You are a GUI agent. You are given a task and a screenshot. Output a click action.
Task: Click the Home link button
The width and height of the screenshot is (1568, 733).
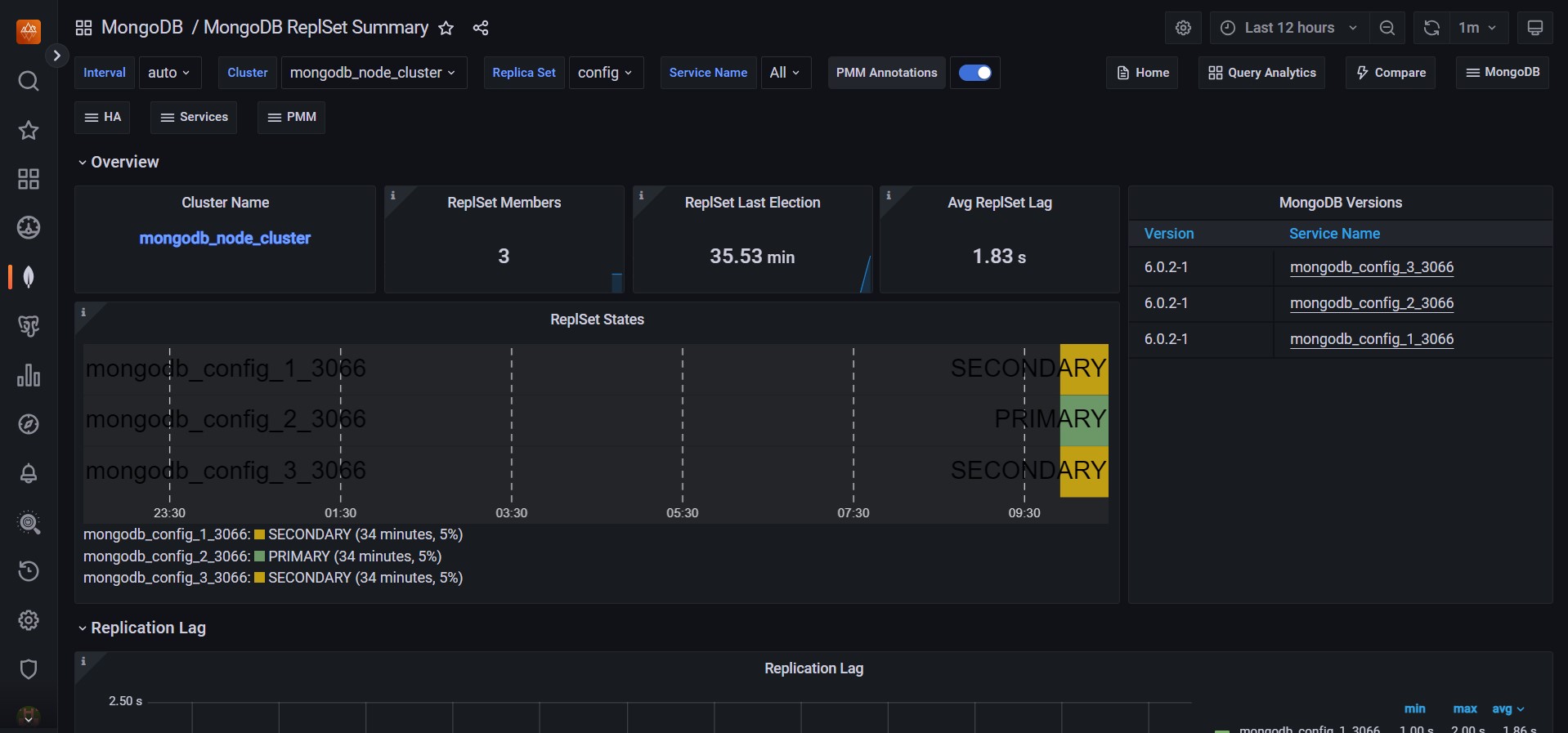coord(1142,73)
